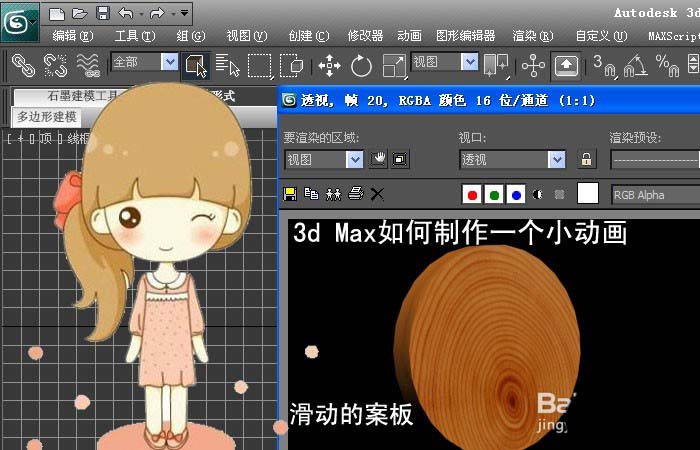Open the Select by Name tool
This screenshot has width=700, height=450.
point(228,65)
